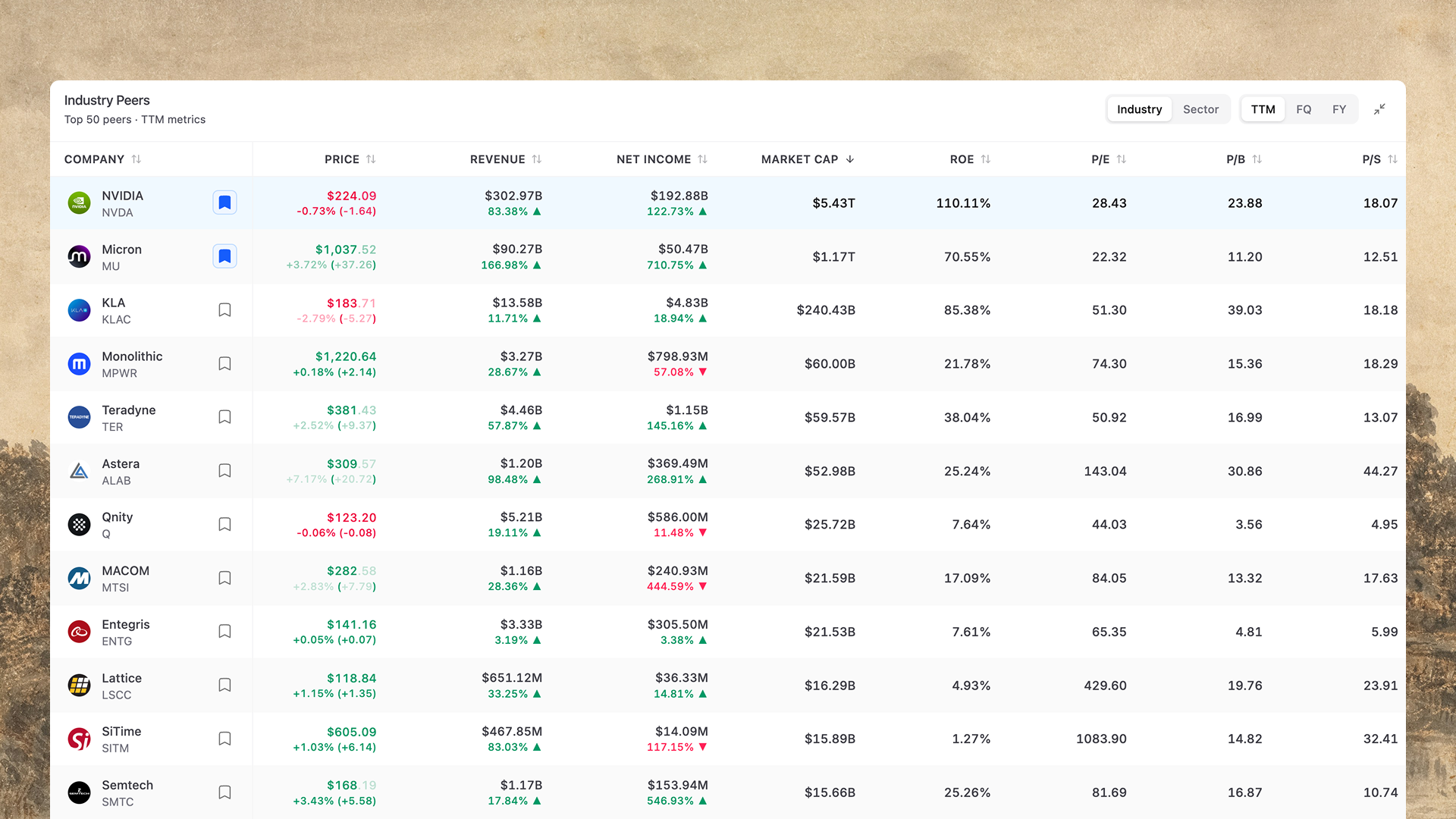Screen dimensions: 1456x819
Task: Bookmark Teradyne TER
Action: (224, 417)
